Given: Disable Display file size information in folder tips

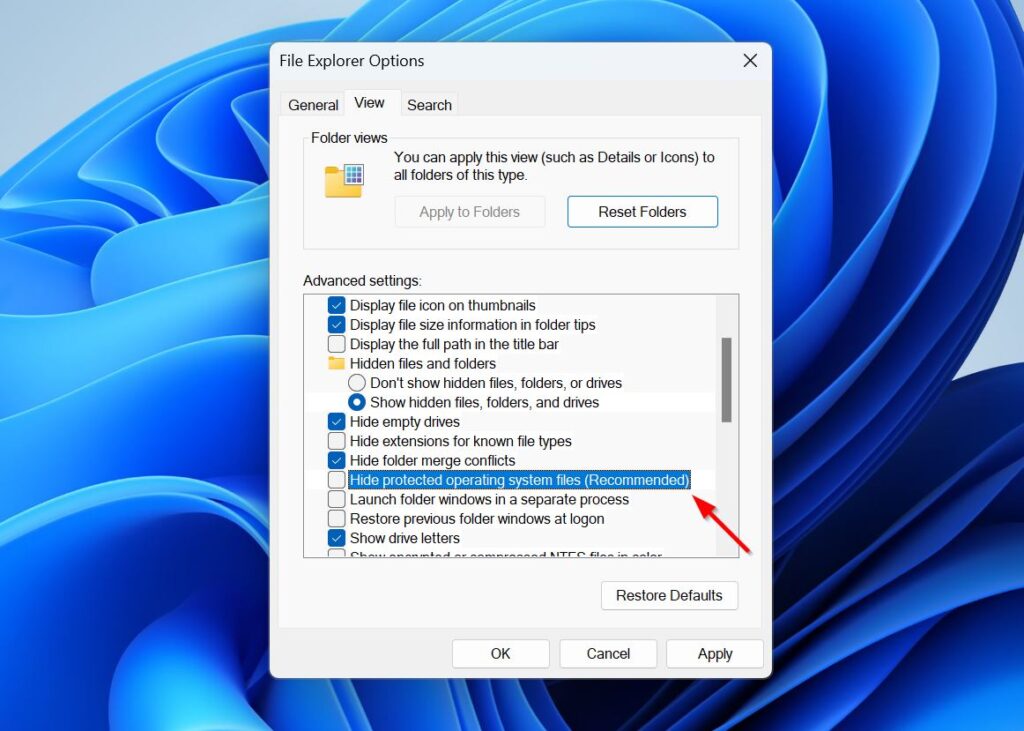Looking at the screenshot, I should tap(337, 324).
